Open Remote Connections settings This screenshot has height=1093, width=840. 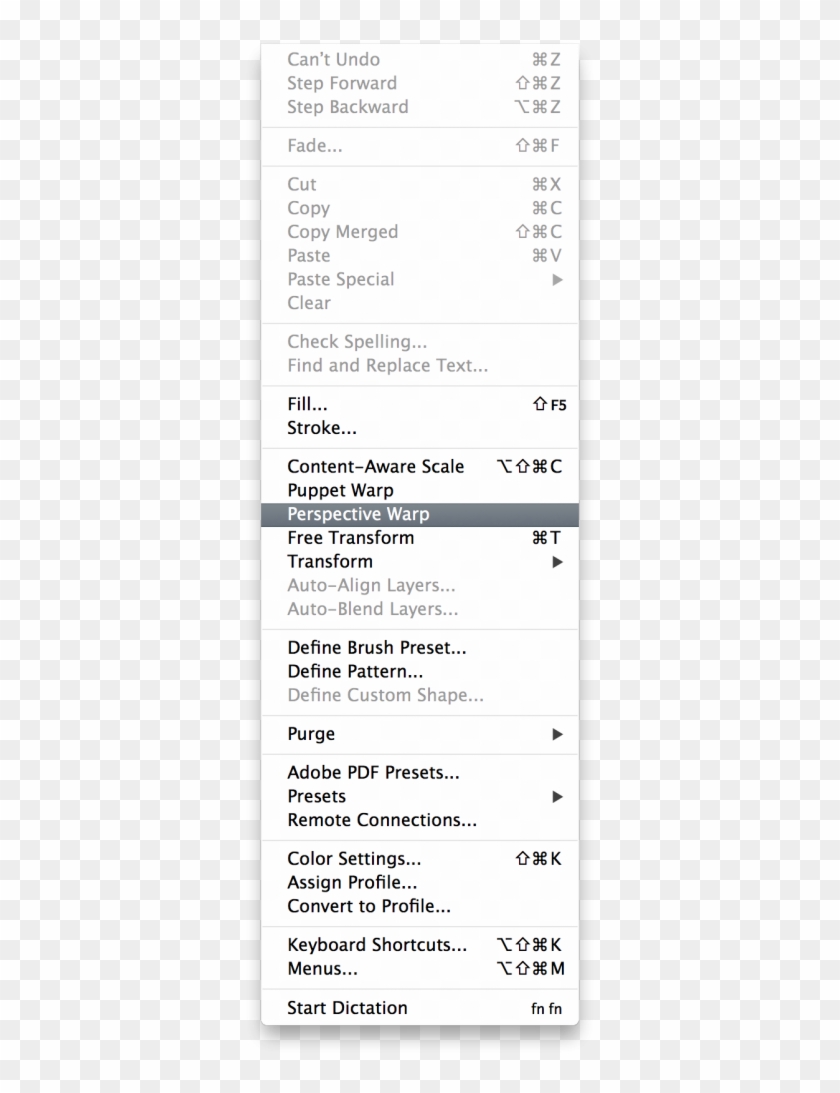[380, 820]
